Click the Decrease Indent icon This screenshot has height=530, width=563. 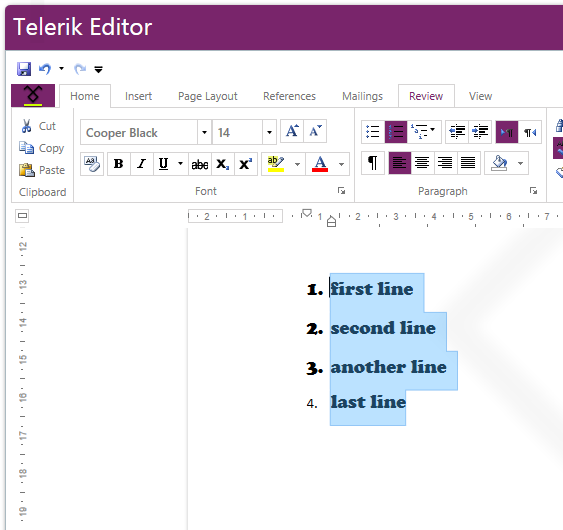[x=457, y=132]
